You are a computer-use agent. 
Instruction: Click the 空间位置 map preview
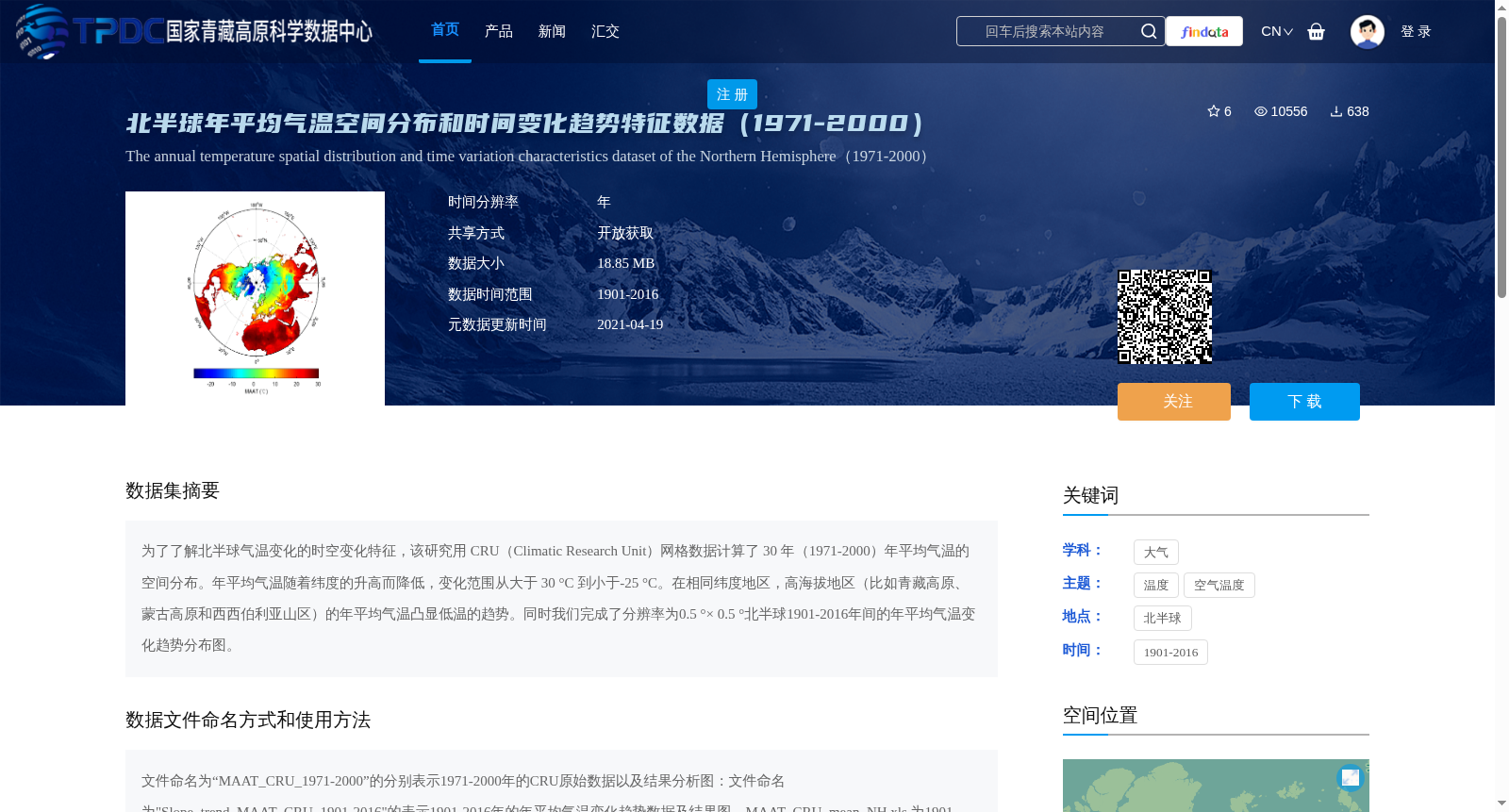point(1216,786)
